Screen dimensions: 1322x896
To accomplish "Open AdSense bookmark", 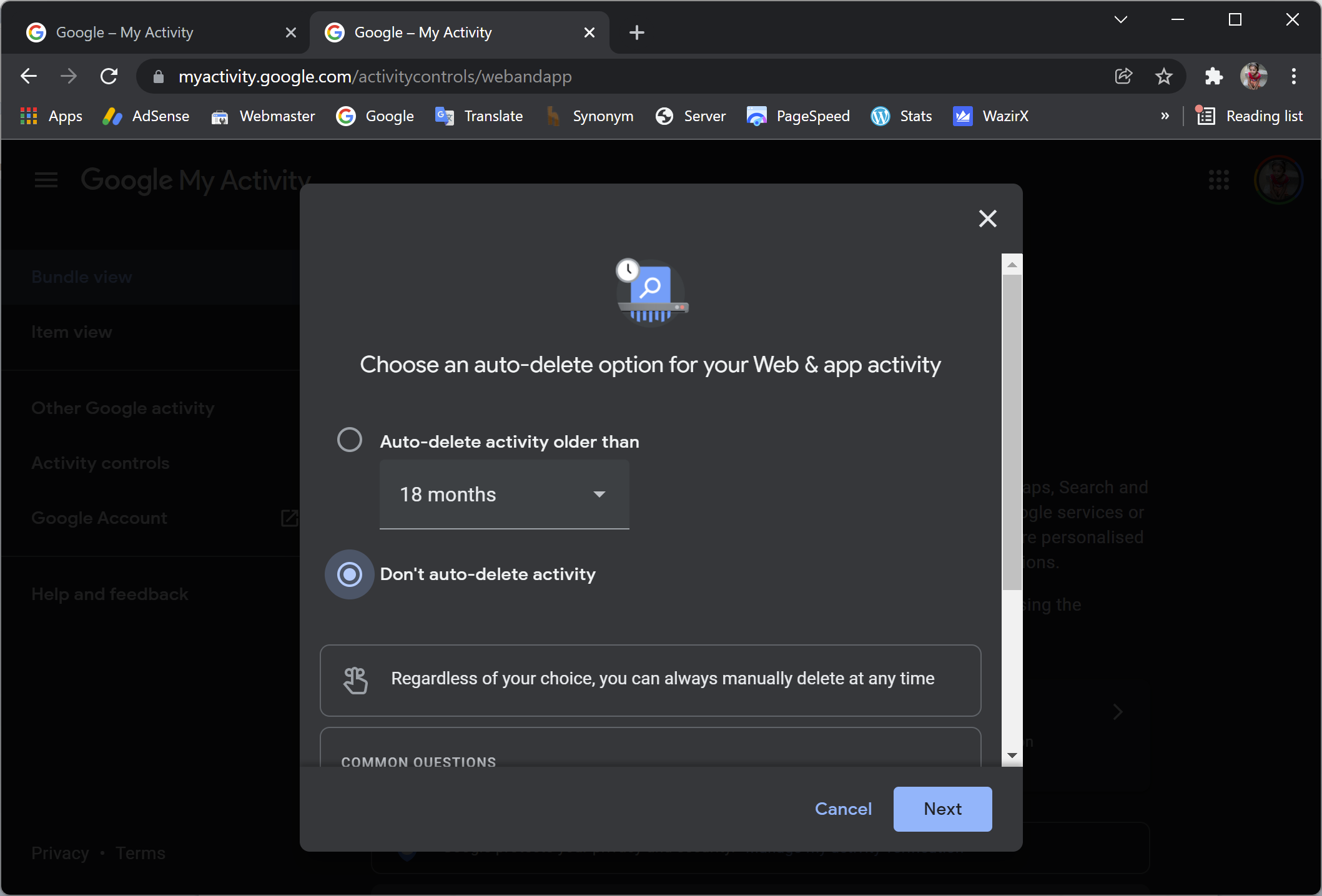I will 146,116.
